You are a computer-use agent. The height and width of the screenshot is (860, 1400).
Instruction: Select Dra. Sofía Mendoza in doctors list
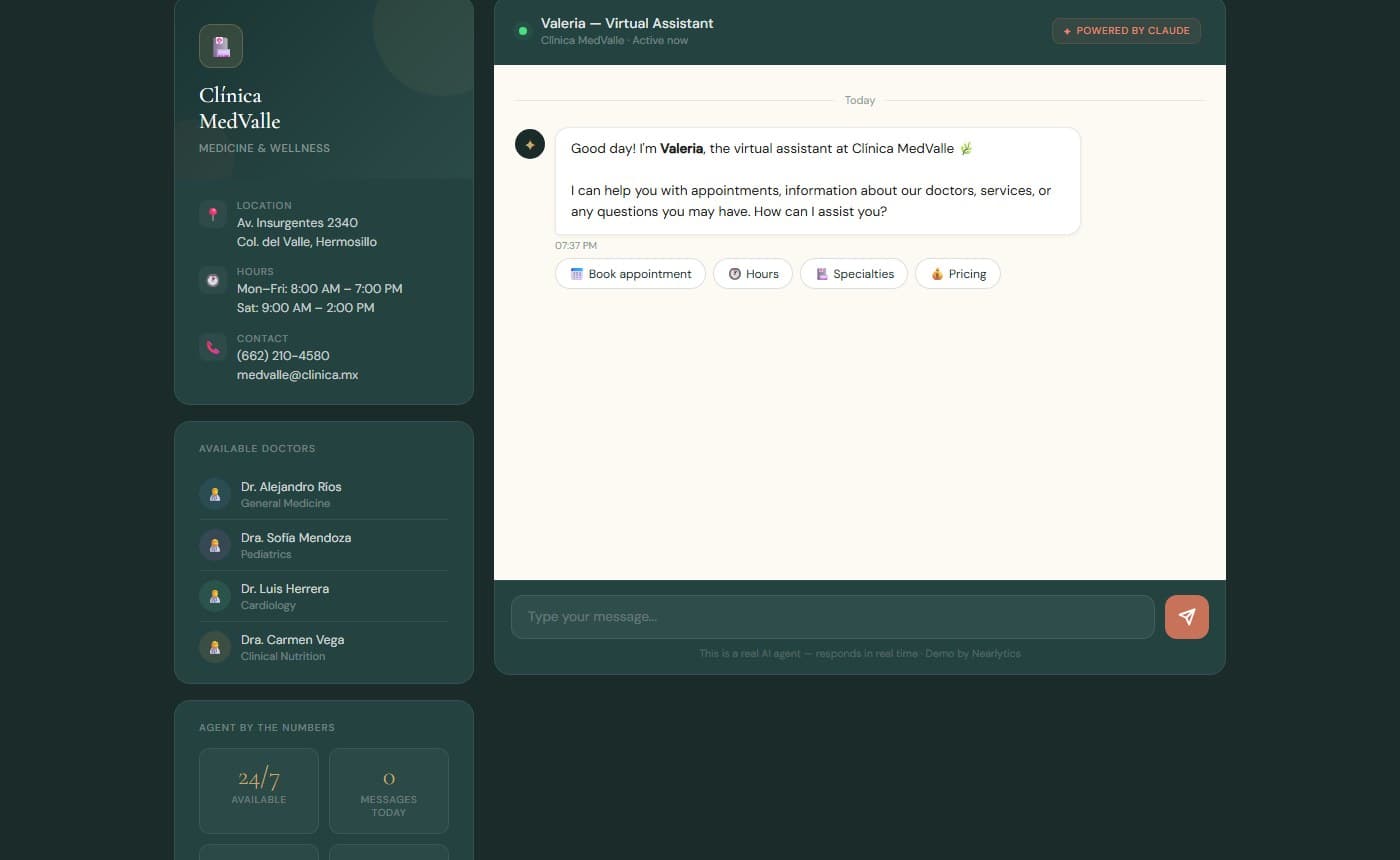pyautogui.click(x=324, y=545)
